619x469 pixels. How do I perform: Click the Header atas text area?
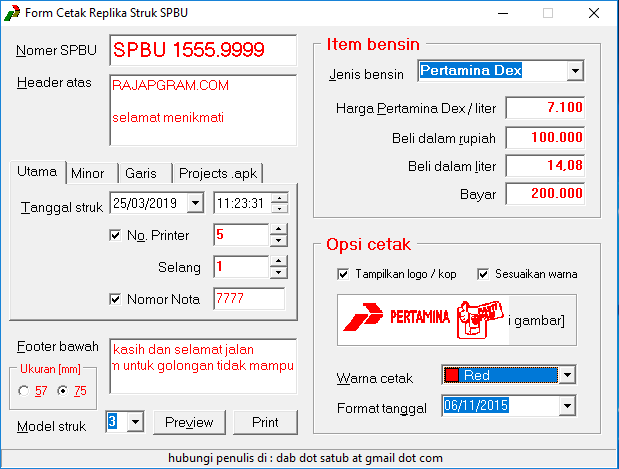click(203, 110)
